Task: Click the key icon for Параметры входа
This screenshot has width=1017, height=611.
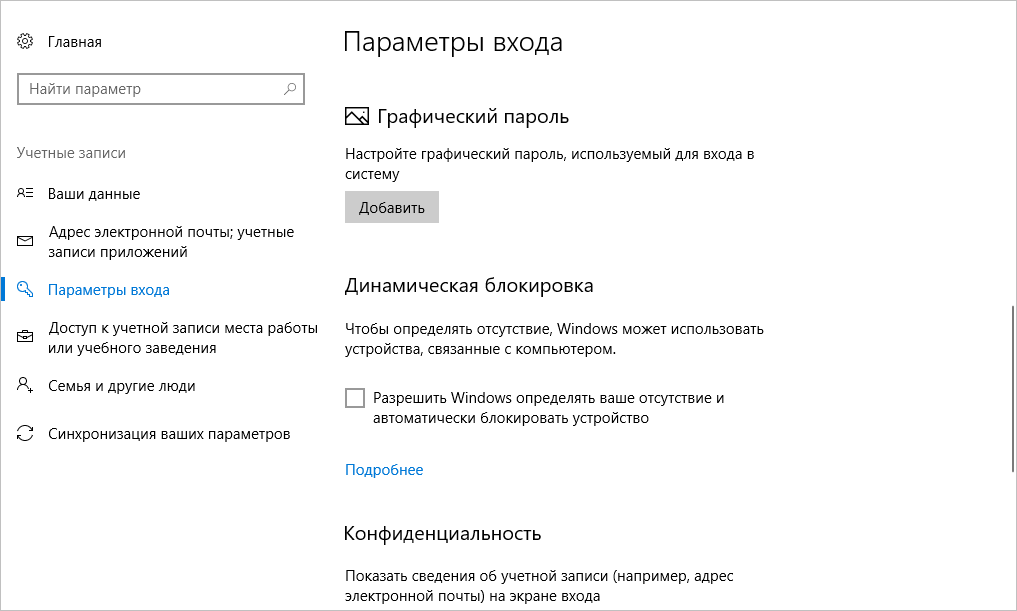Action: click(25, 289)
